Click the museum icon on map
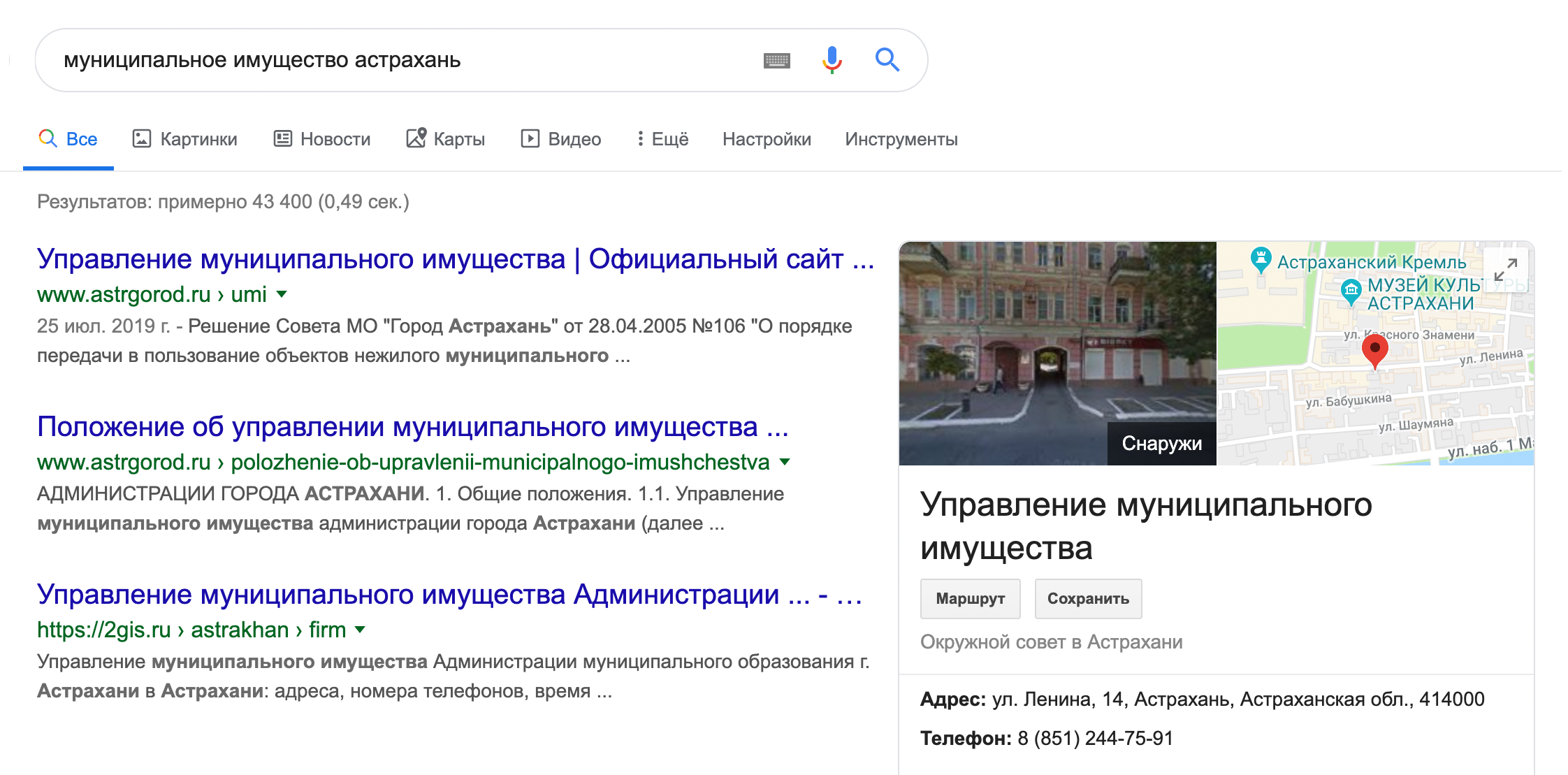Screen dimensions: 1568x775 click(1351, 291)
